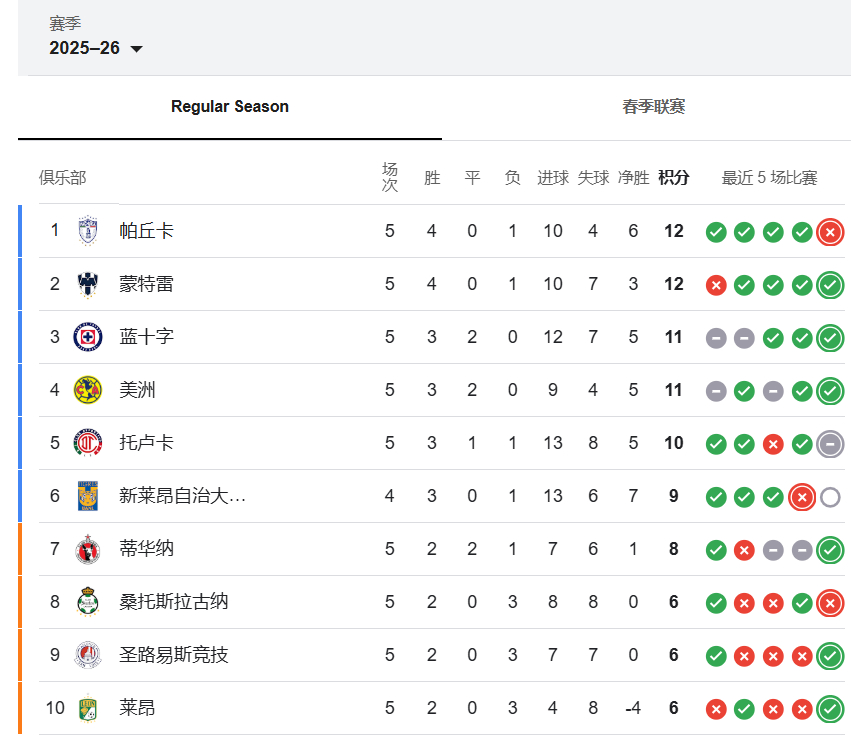Click the 新莱昂自治大… team name
This screenshot has width=851, height=737.
(x=182, y=495)
